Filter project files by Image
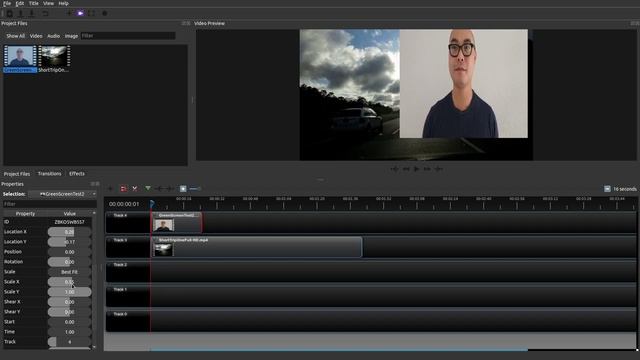This screenshot has width=640, height=360. (71, 36)
